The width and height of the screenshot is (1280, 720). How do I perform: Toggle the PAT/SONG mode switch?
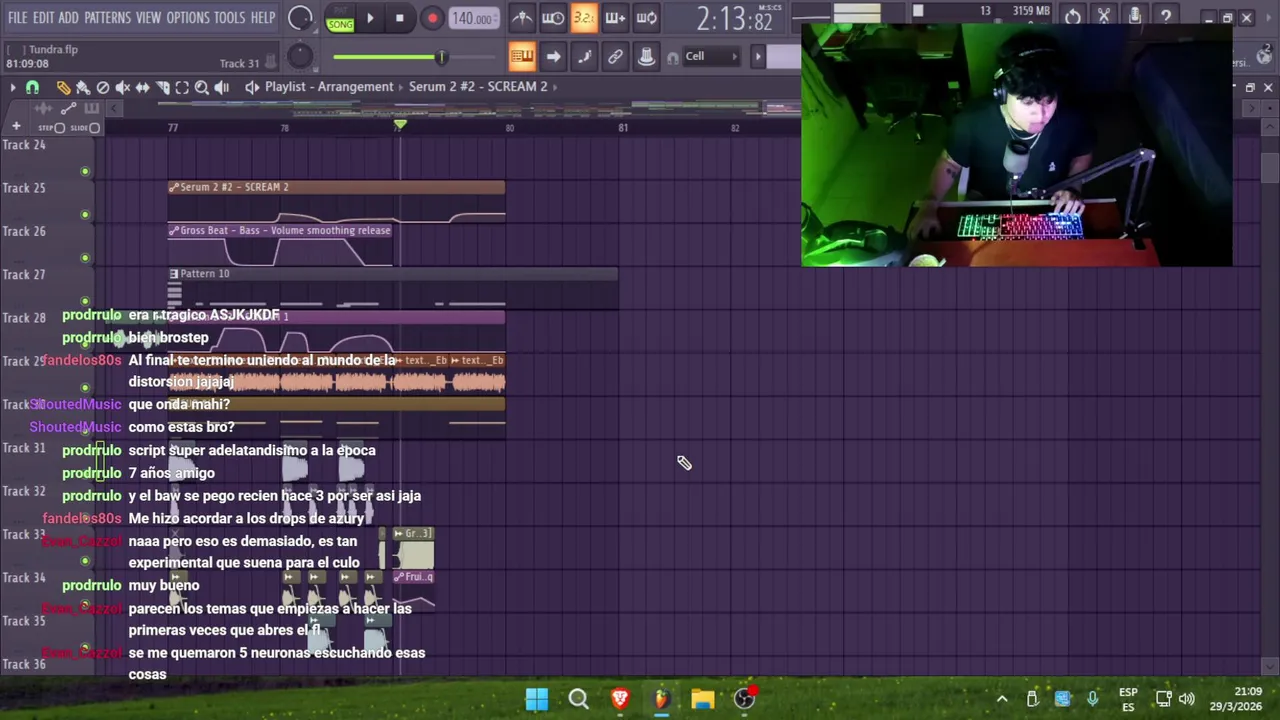340,18
